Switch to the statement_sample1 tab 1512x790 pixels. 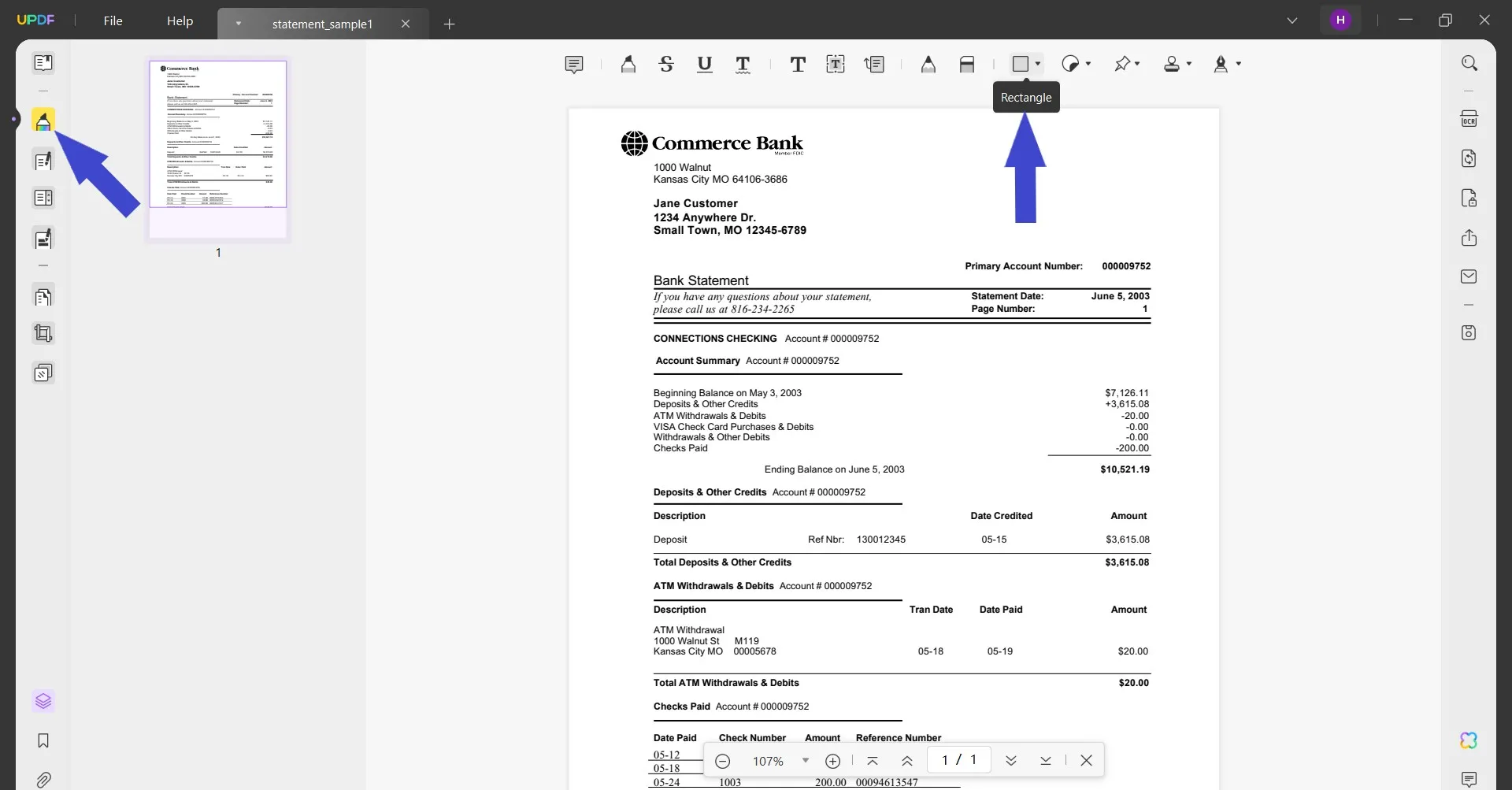(323, 24)
